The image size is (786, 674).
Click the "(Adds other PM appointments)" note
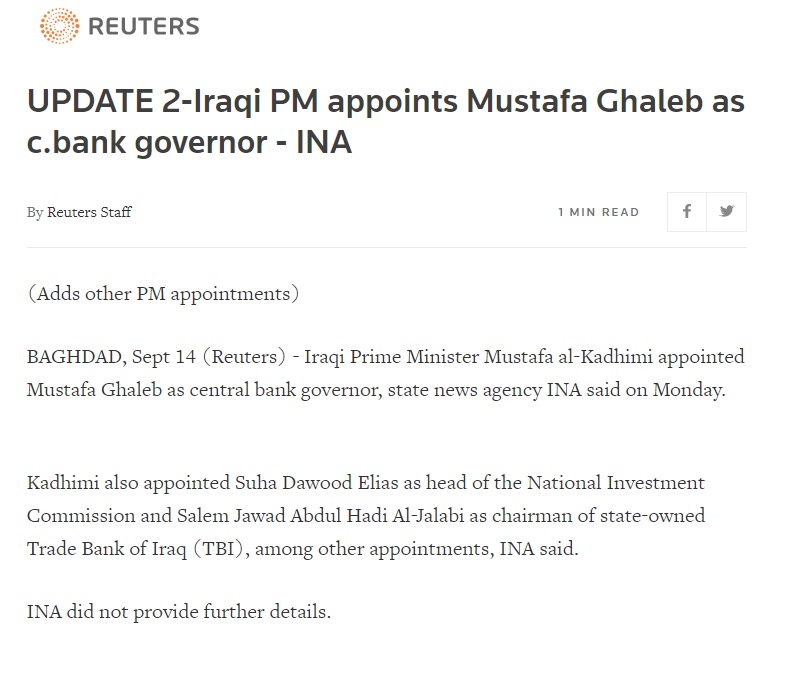[163, 294]
